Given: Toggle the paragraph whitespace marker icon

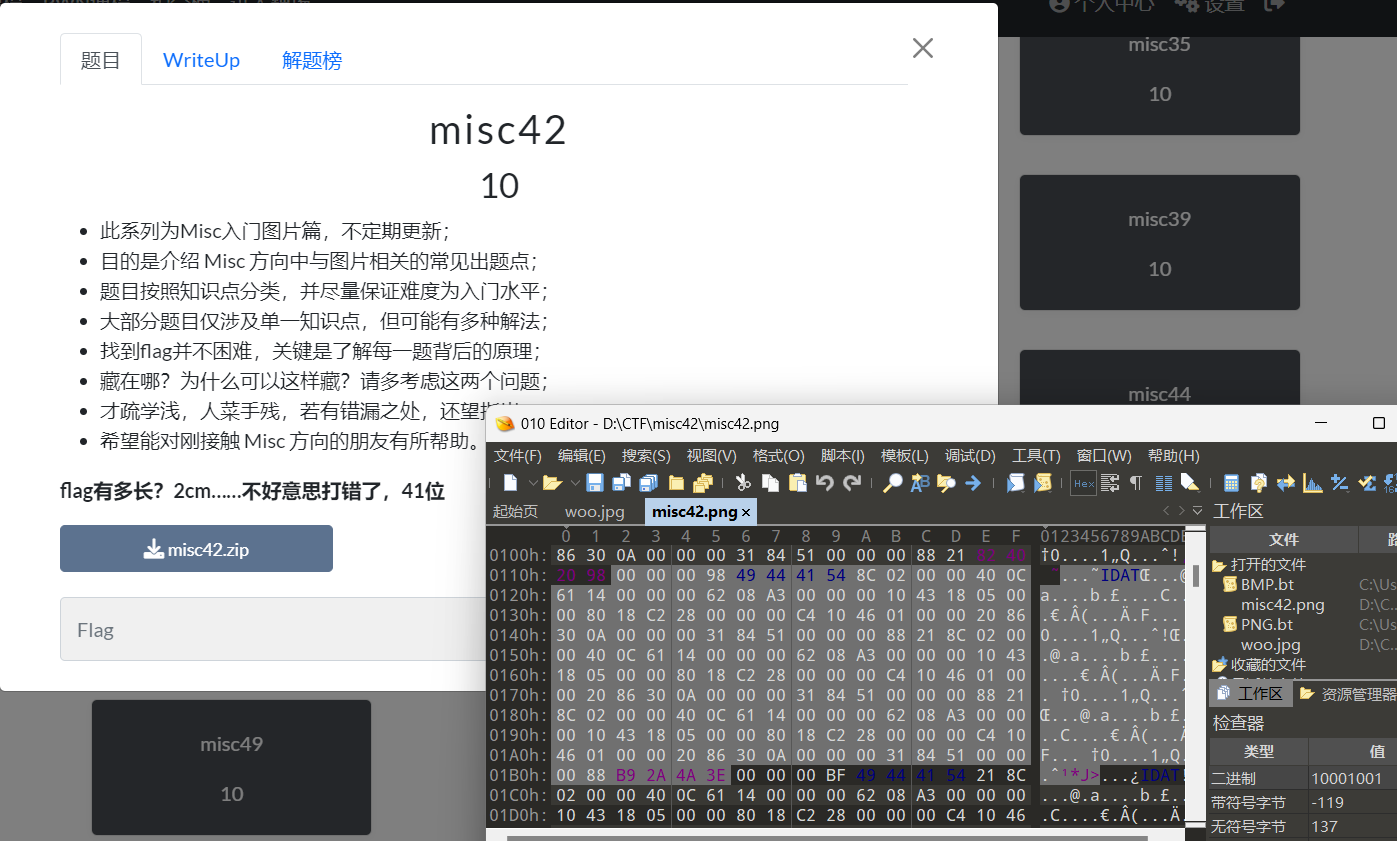Looking at the screenshot, I should 1136,483.
